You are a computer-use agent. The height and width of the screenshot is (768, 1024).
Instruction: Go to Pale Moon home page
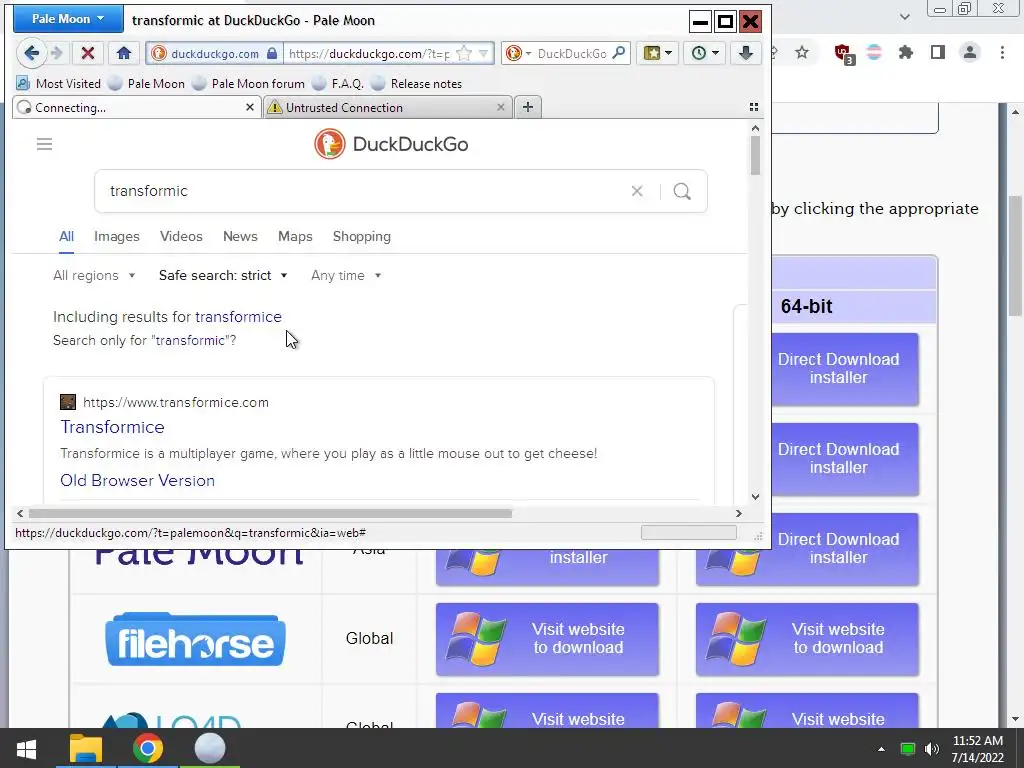124,54
